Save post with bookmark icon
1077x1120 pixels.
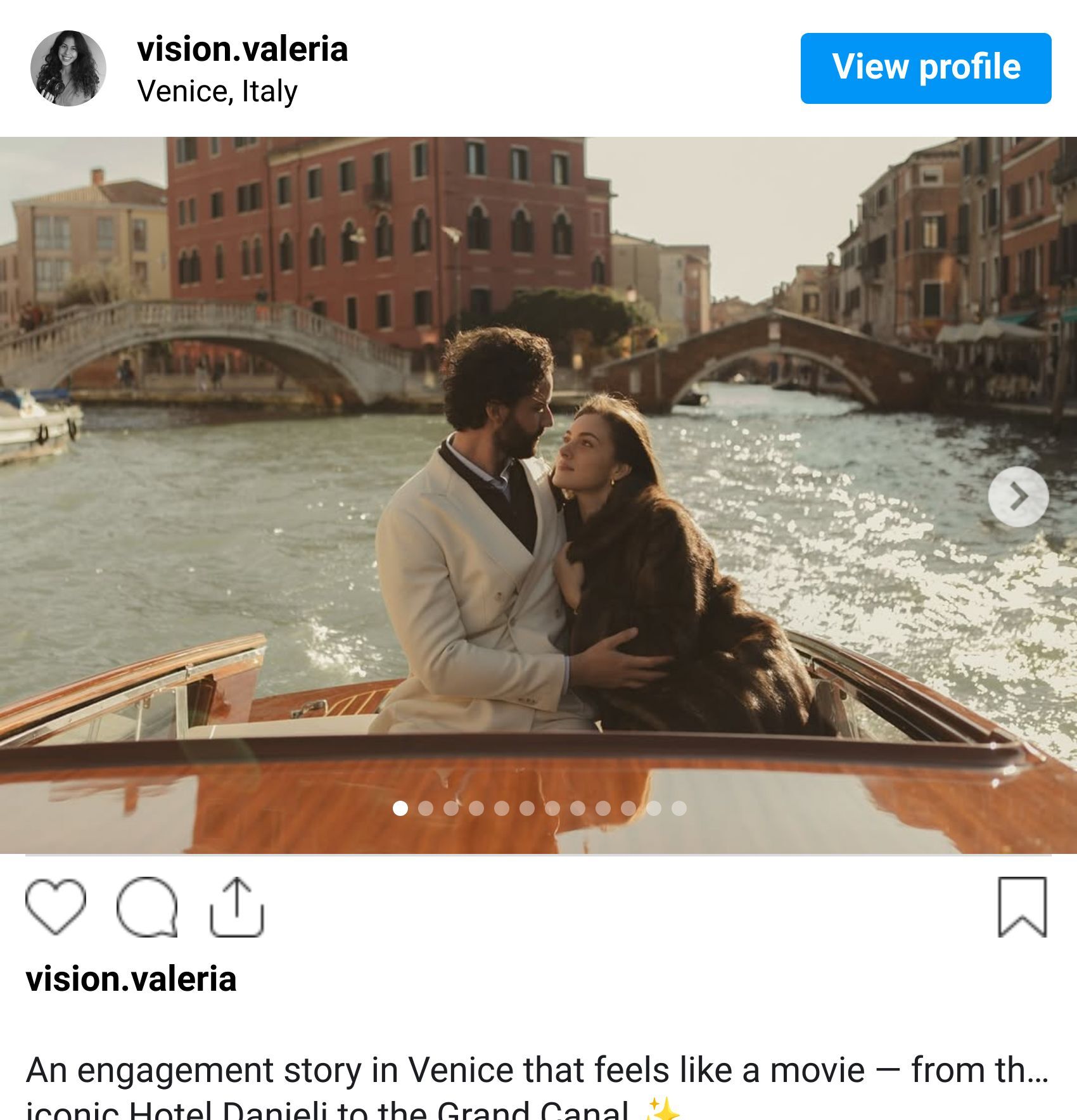[x=1022, y=907]
